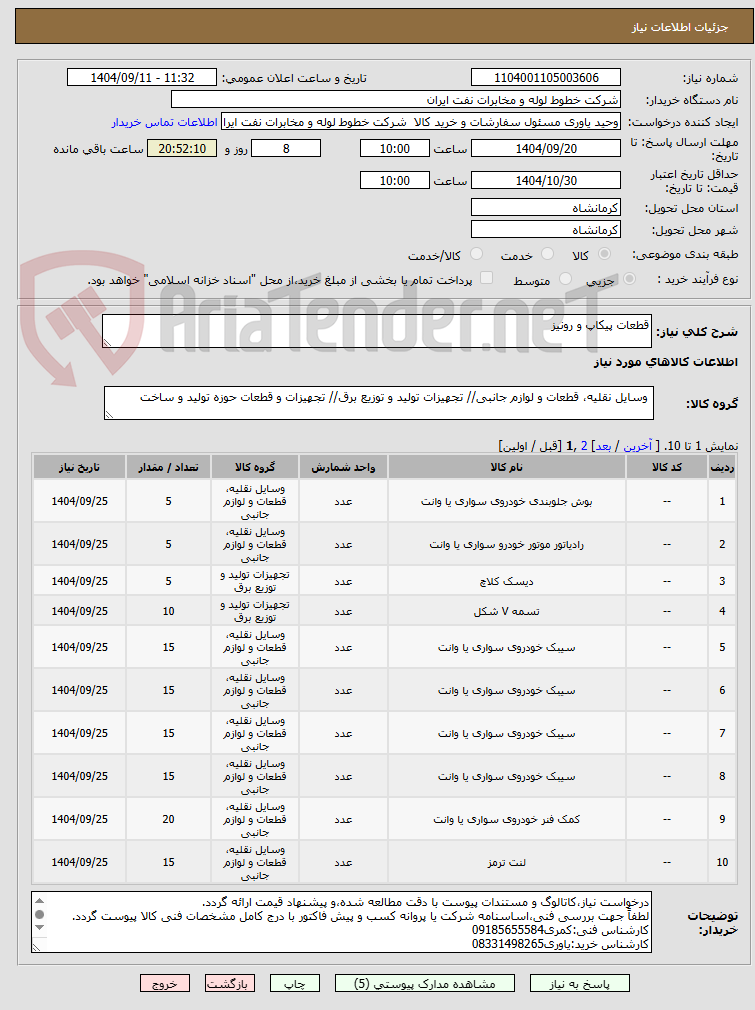Click the شهر محل تحویل field
Viewport: 755px width, 1010px height.
coord(546,229)
